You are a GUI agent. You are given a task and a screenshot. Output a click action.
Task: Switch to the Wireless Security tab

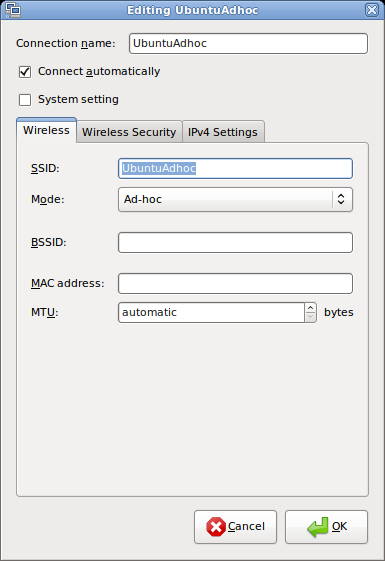[x=129, y=132]
